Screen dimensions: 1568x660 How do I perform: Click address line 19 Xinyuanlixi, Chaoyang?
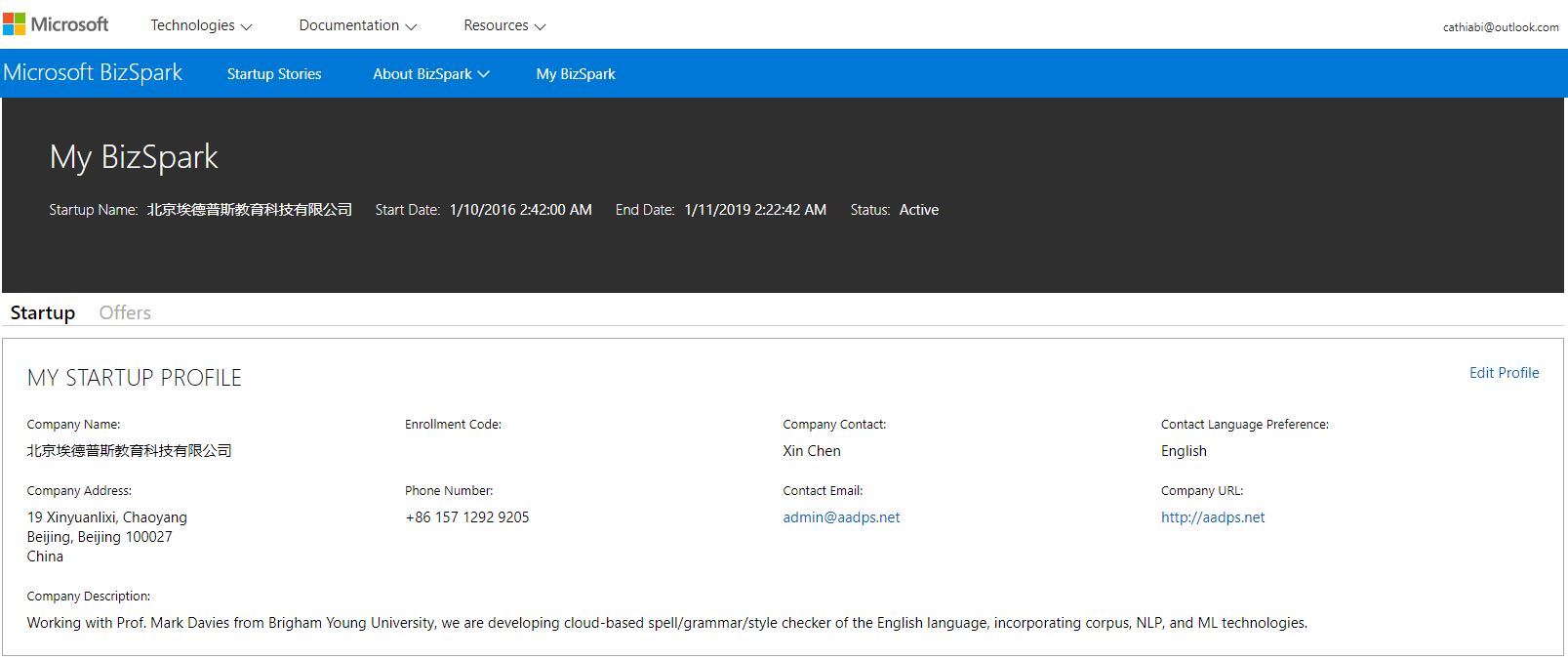107,517
